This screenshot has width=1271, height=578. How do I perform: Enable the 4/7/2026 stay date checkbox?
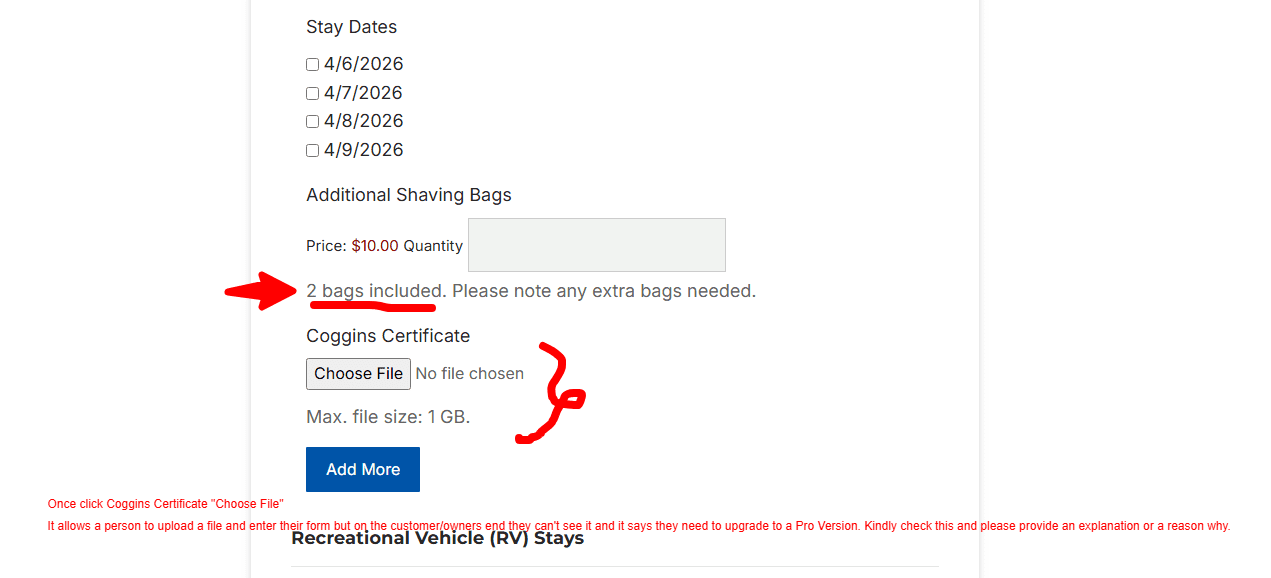(312, 94)
